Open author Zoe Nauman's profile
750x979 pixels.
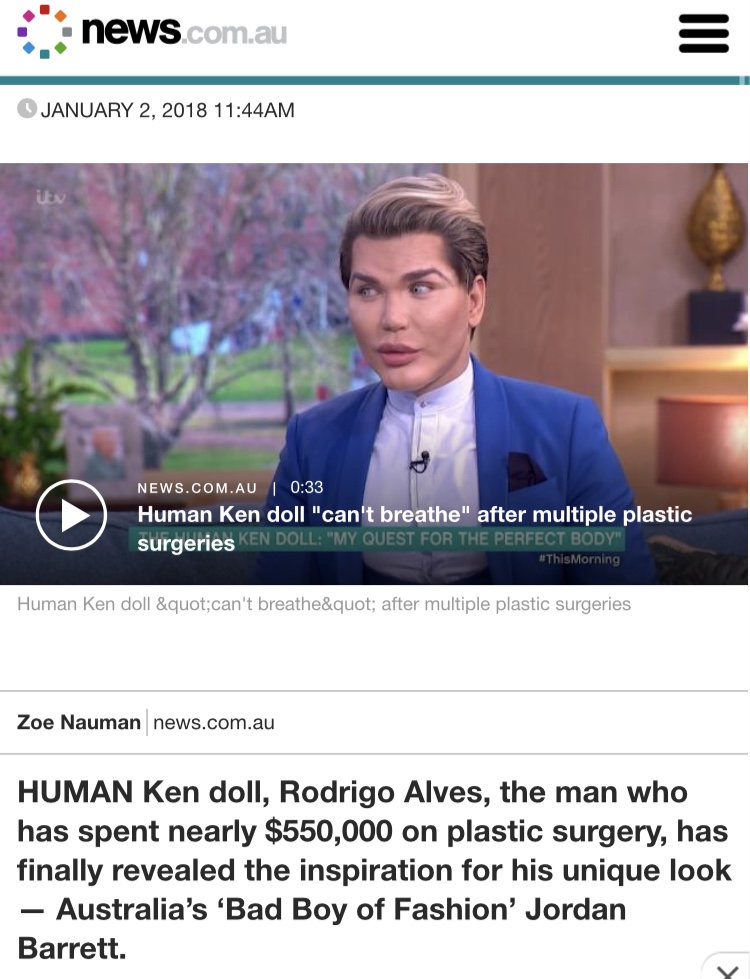point(79,722)
